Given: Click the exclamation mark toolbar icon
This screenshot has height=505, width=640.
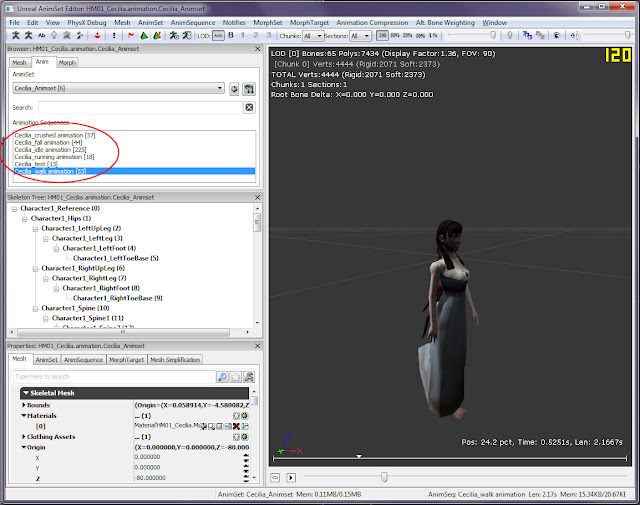Looking at the screenshot, I should [x=114, y=36].
